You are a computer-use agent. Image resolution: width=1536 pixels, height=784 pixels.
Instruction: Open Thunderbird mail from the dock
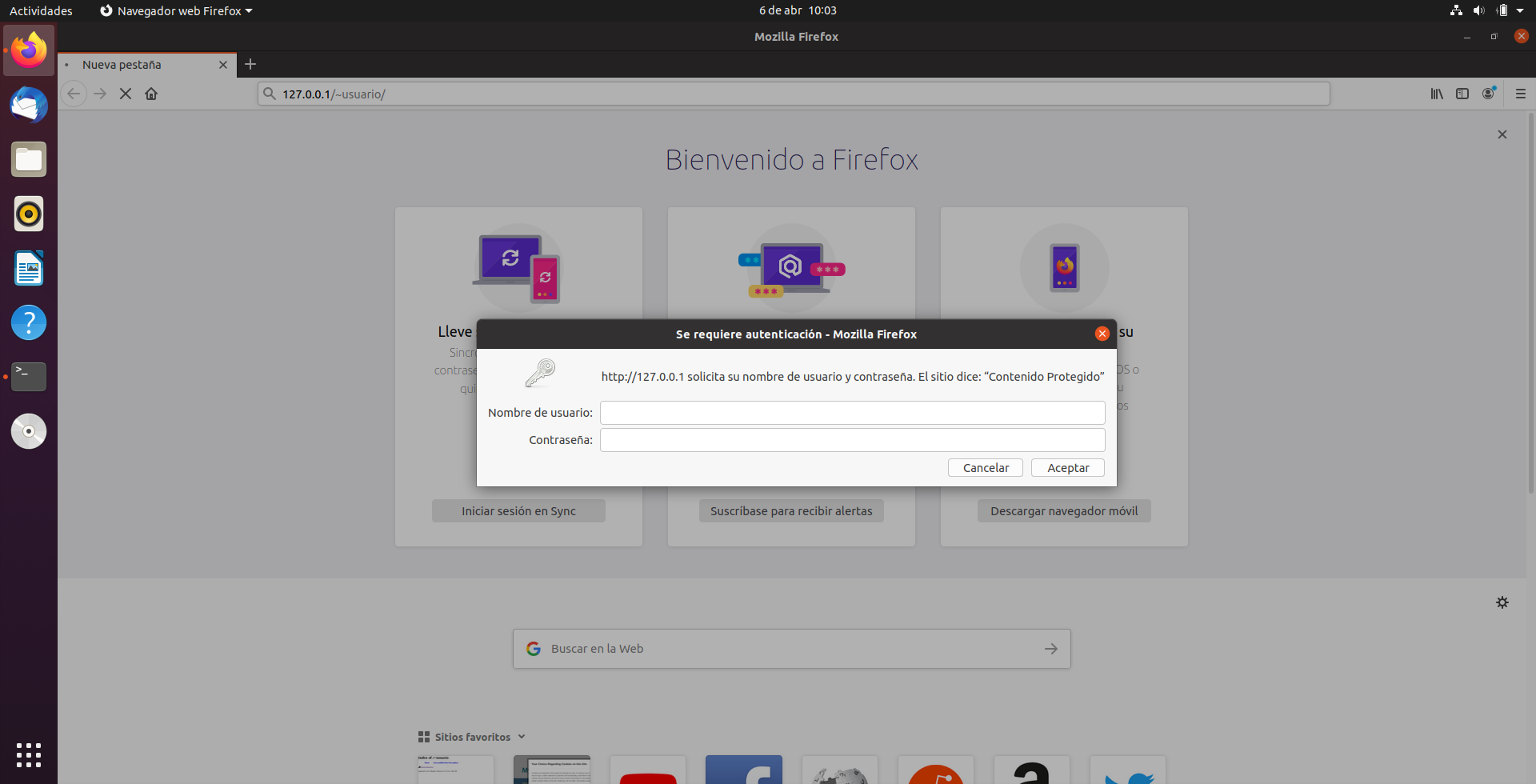[x=29, y=105]
